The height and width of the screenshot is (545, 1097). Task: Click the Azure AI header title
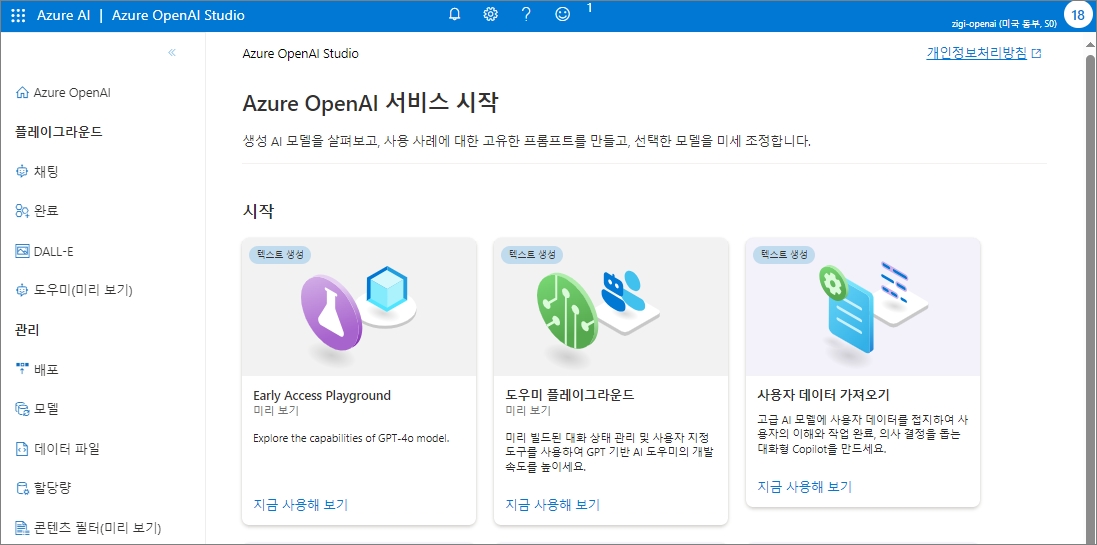tap(64, 15)
